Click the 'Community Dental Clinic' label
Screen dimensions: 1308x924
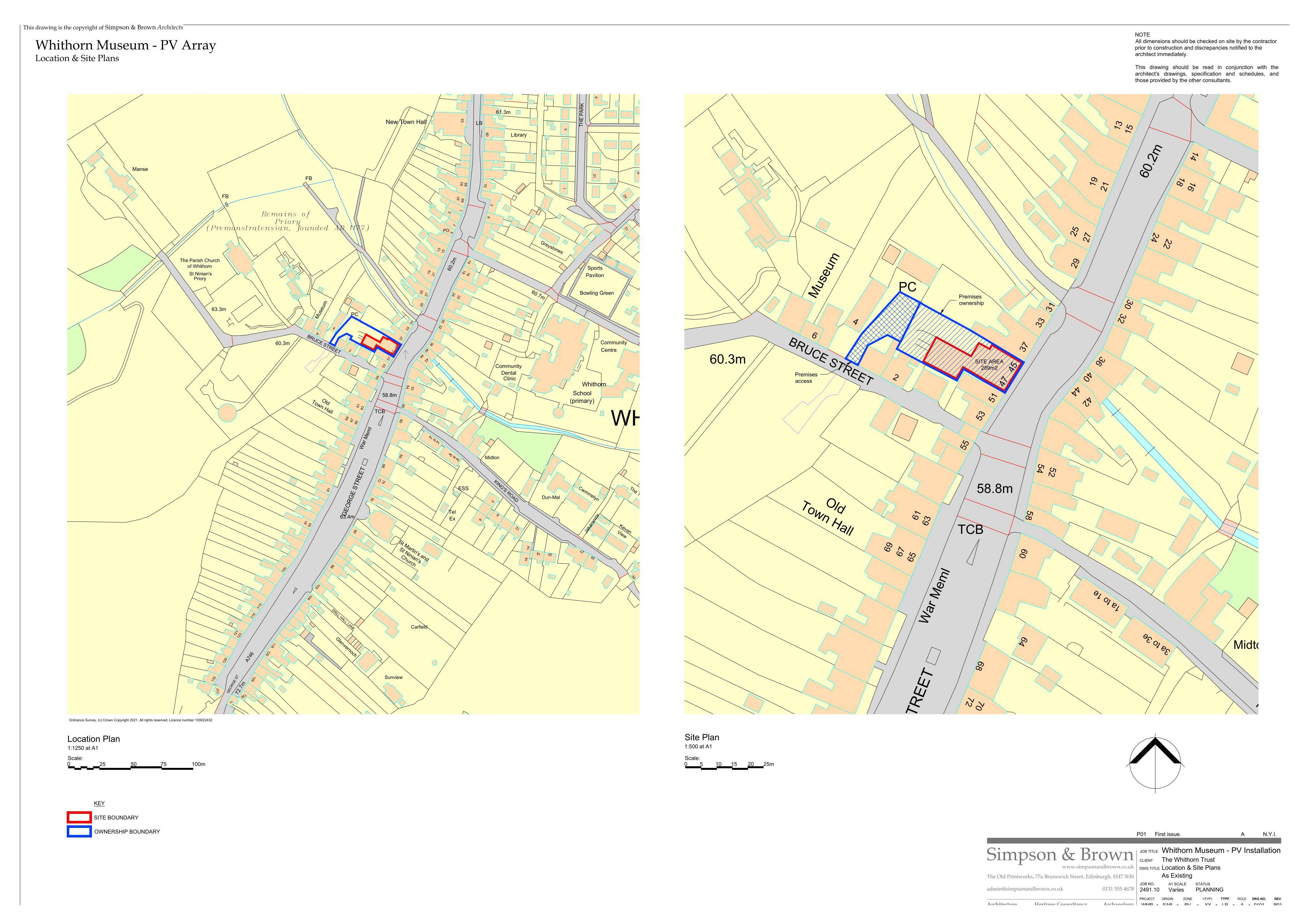[x=508, y=373]
